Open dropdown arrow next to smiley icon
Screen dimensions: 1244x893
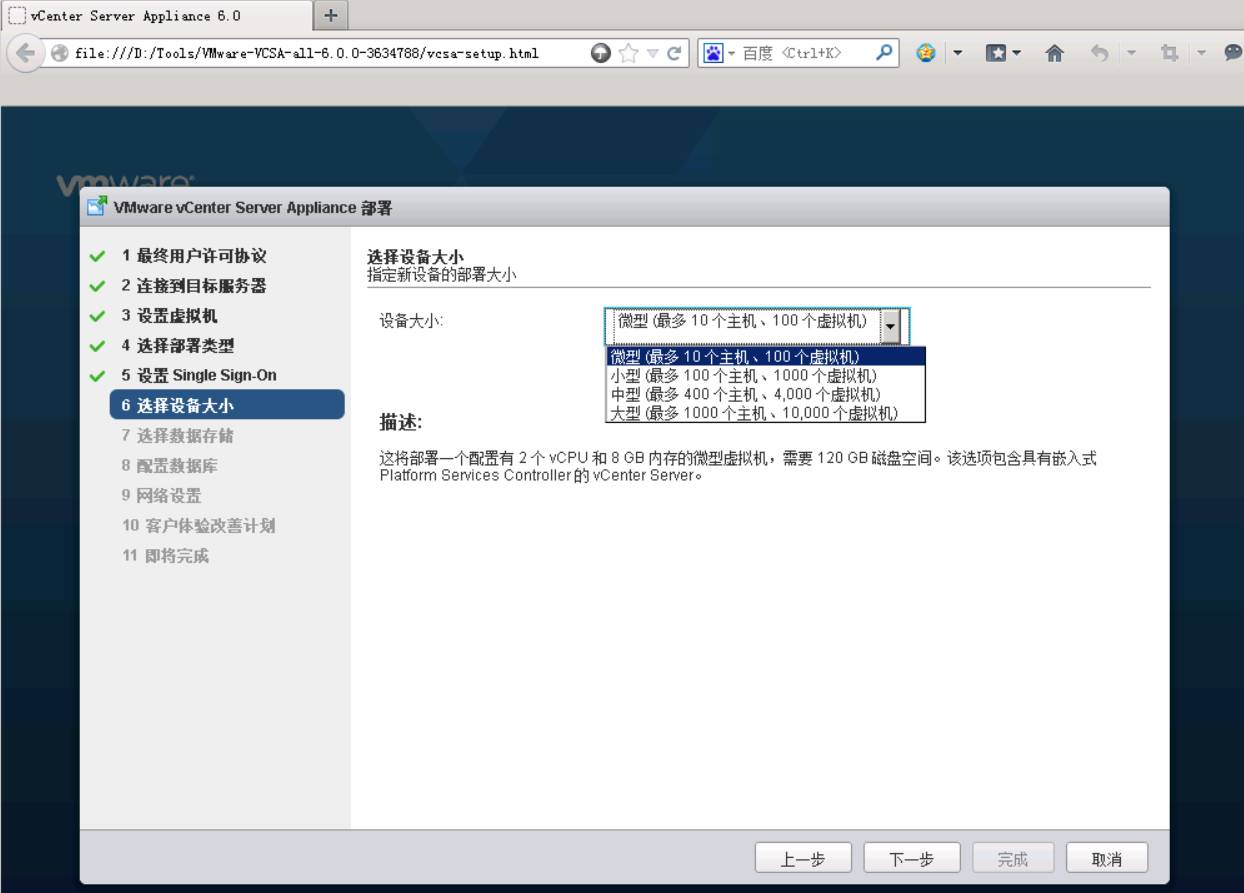coord(956,55)
